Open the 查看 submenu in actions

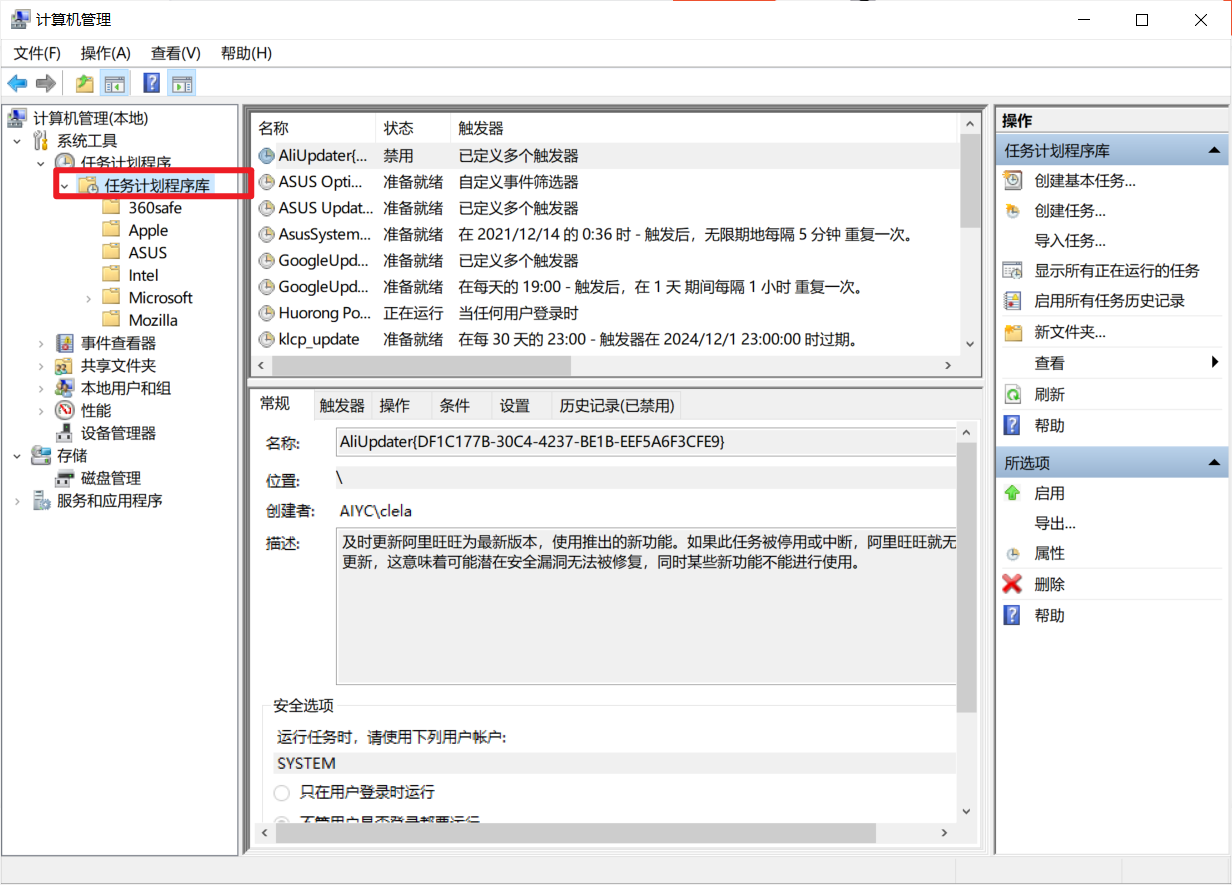(x=1112, y=363)
